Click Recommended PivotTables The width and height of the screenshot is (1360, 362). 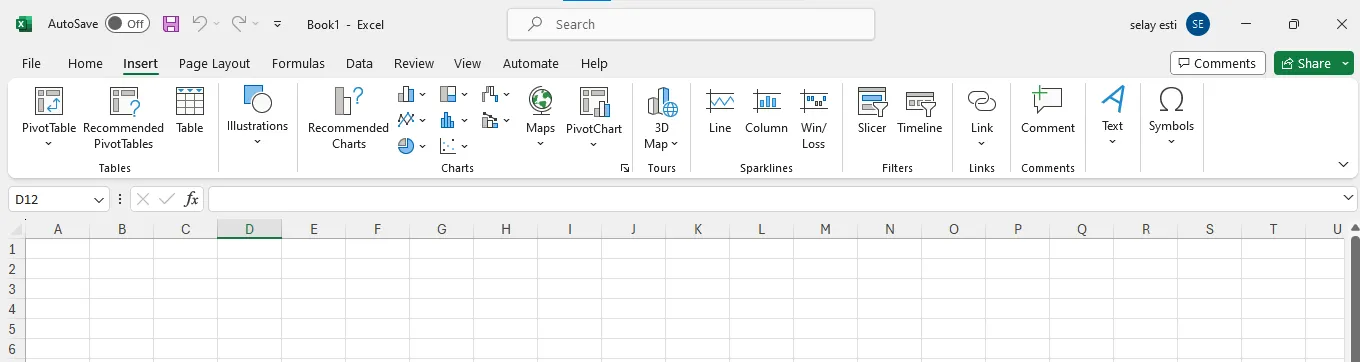click(x=123, y=118)
